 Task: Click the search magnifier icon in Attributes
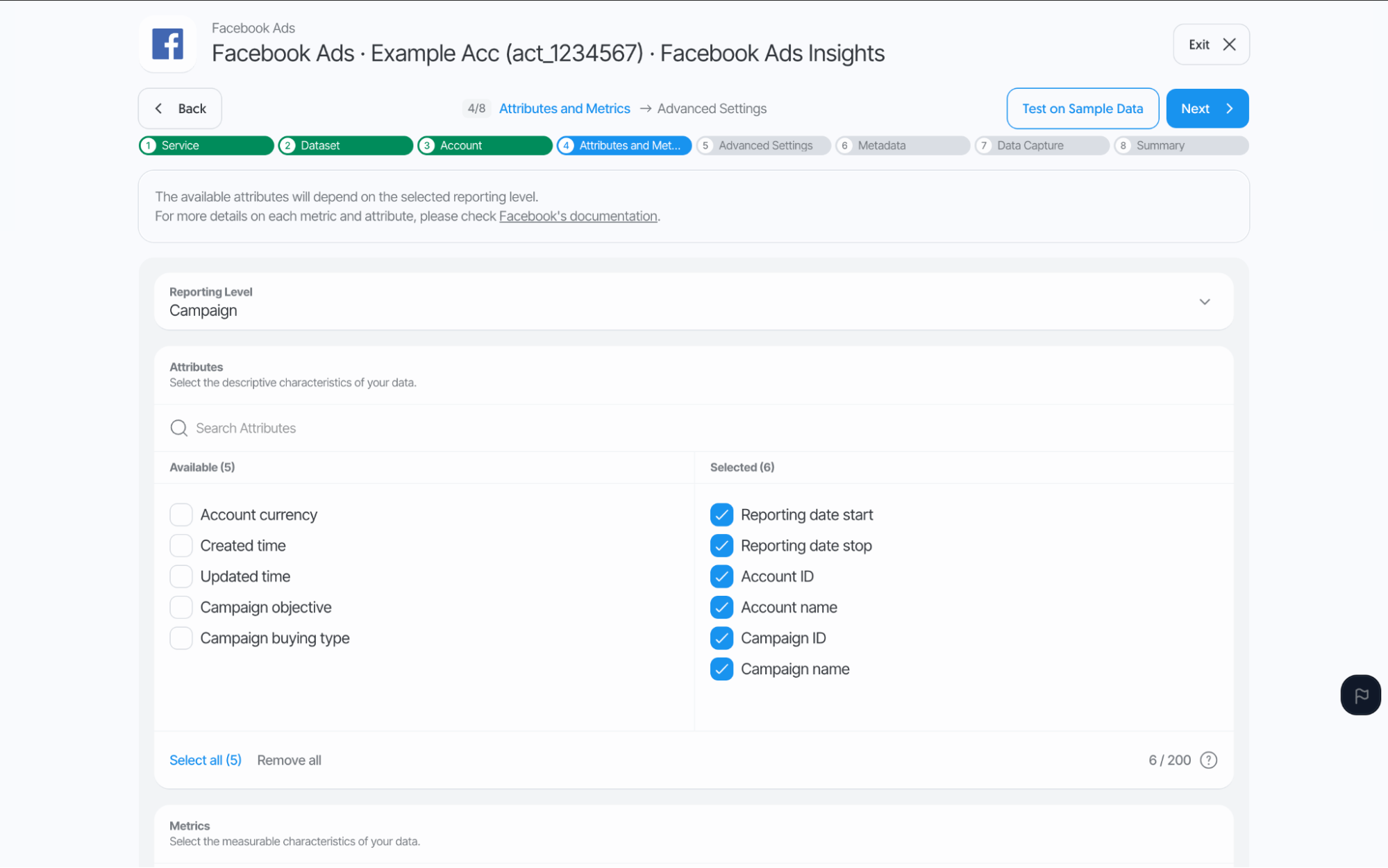178,428
